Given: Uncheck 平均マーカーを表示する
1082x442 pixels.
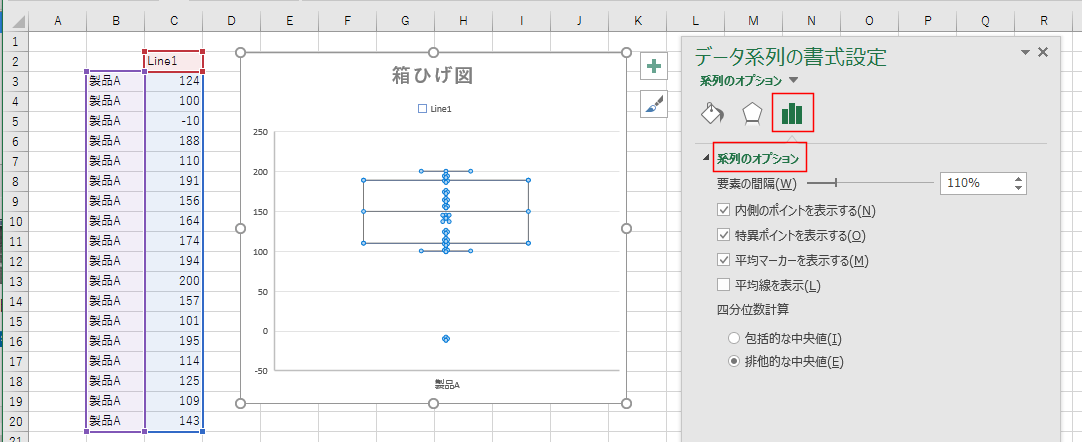Looking at the screenshot, I should 724,260.
